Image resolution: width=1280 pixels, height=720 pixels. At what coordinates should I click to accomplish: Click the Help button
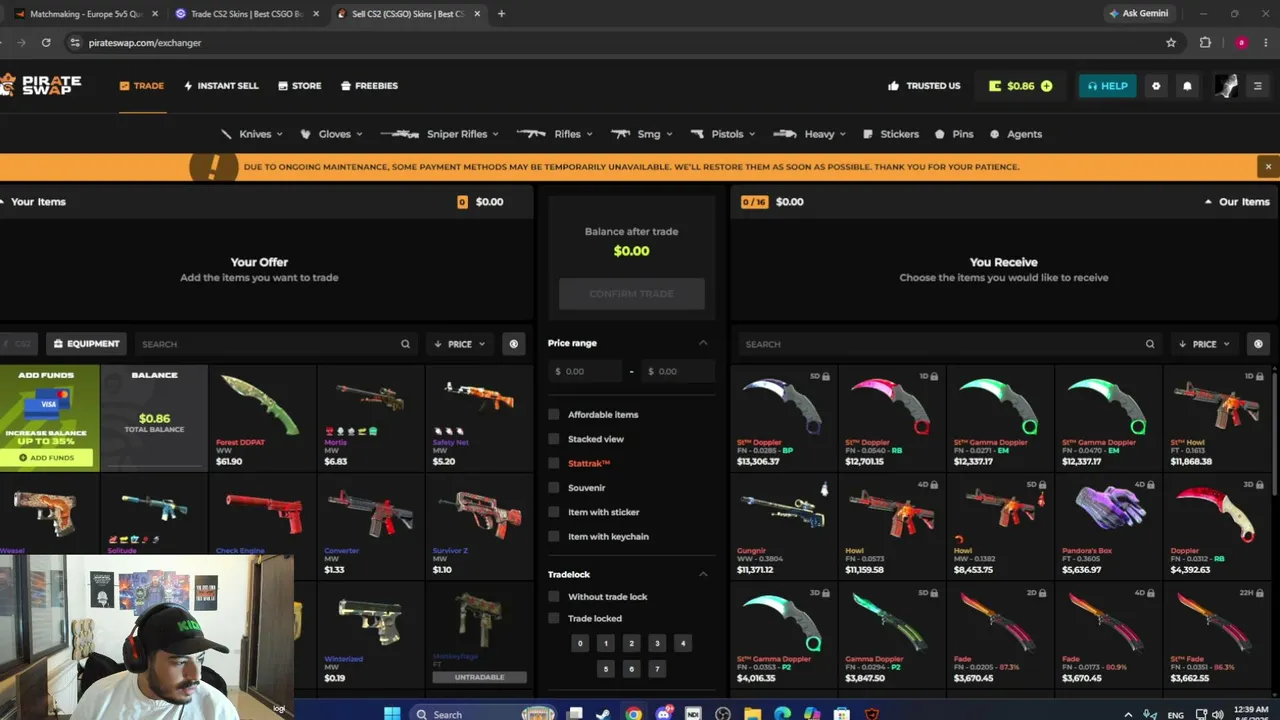[x=1107, y=86]
